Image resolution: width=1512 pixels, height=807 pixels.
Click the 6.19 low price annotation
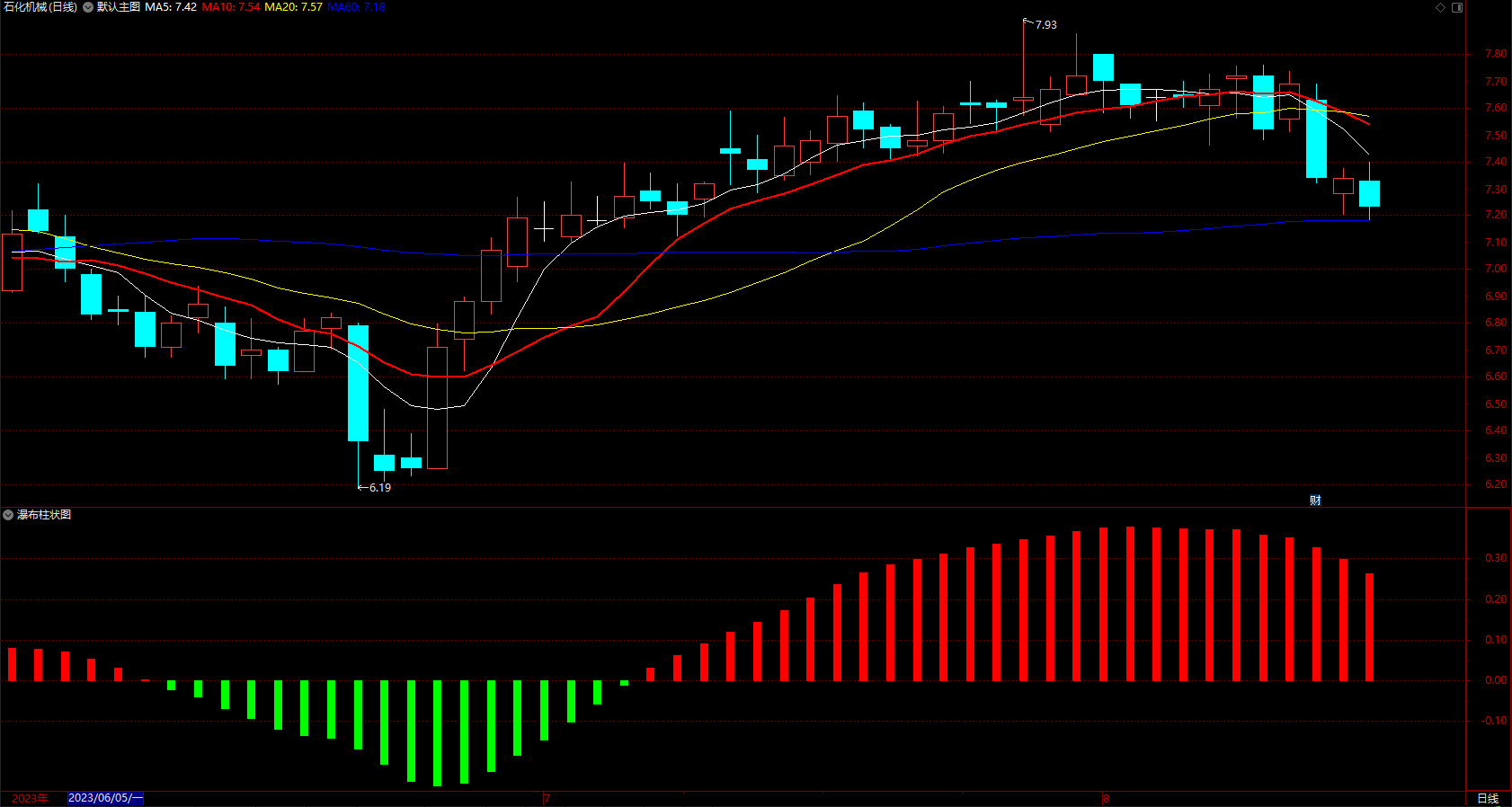tap(380, 488)
